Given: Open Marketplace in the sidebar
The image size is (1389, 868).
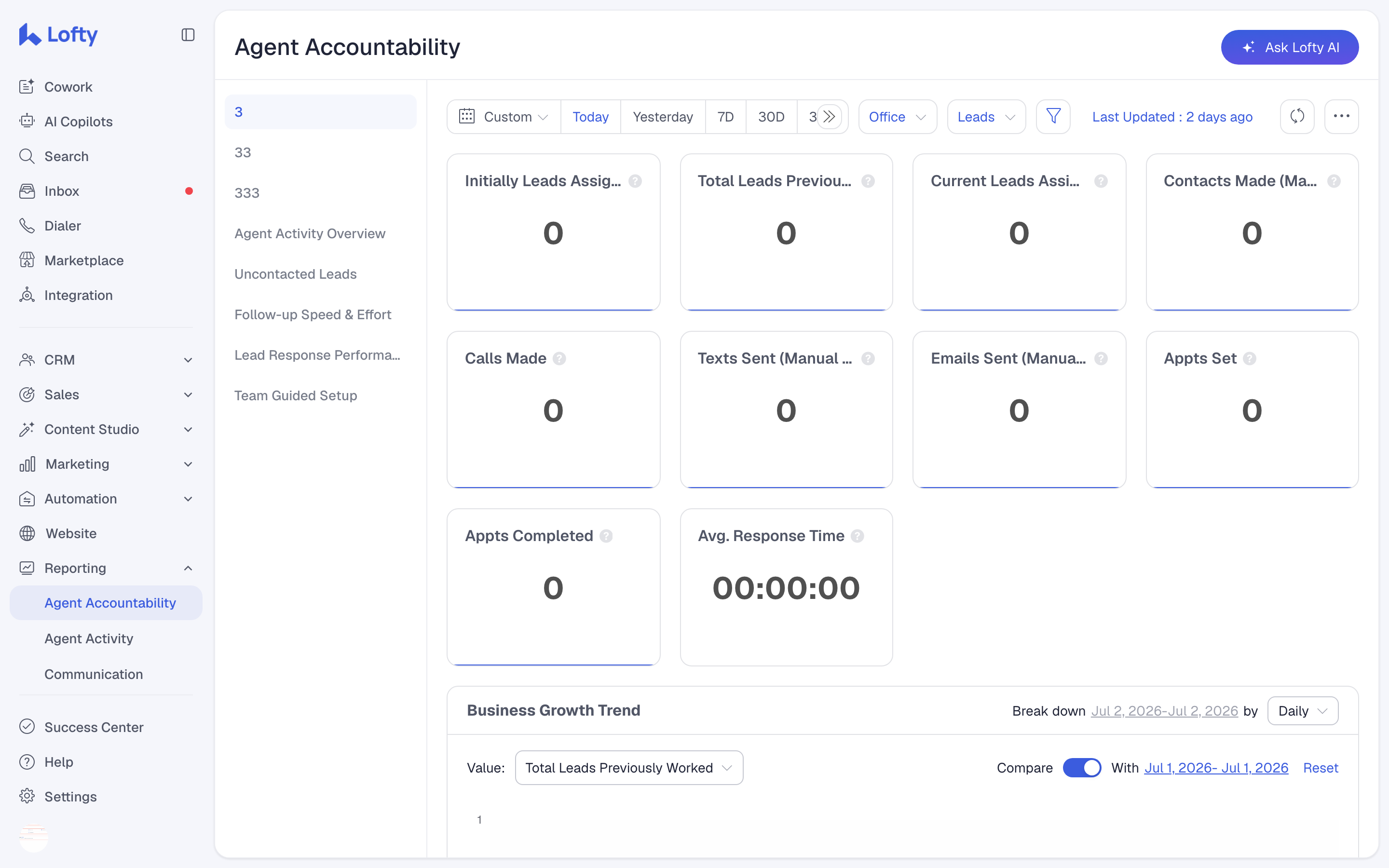Looking at the screenshot, I should point(106,260).
